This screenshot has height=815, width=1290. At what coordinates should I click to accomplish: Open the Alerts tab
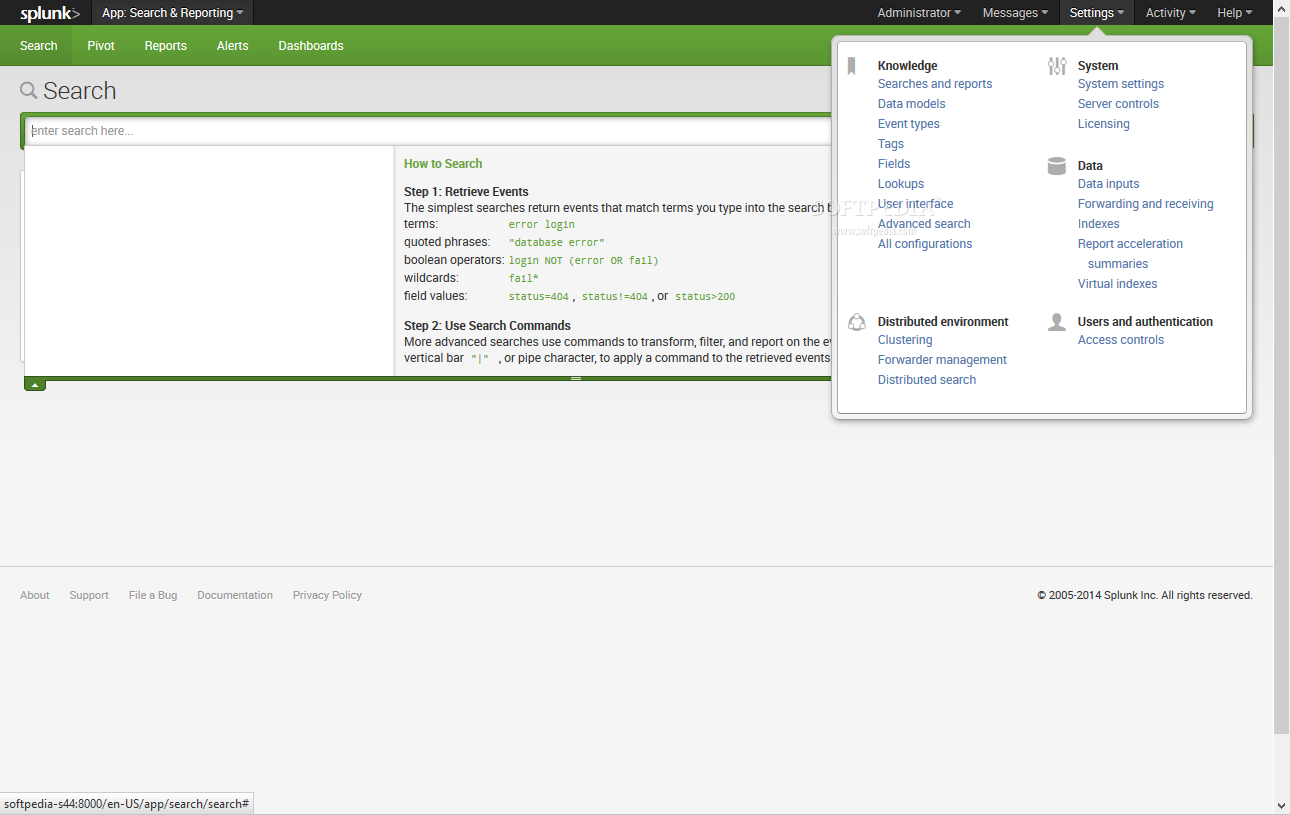pos(233,46)
